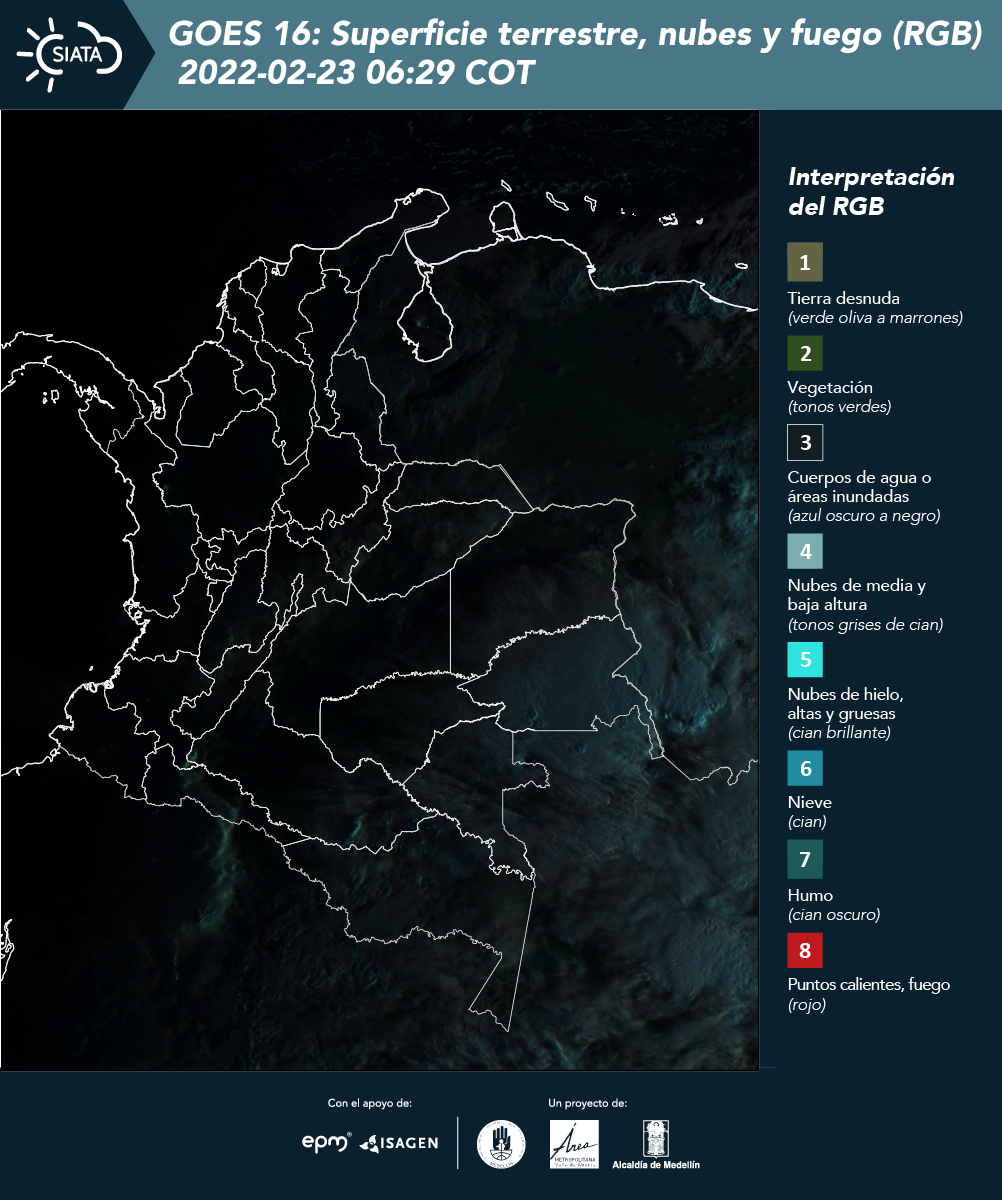The height and width of the screenshot is (1200, 1002).
Task: Click 'Nubes de hielo, altas y gruesas'
Action: pyautogui.click(x=845, y=704)
